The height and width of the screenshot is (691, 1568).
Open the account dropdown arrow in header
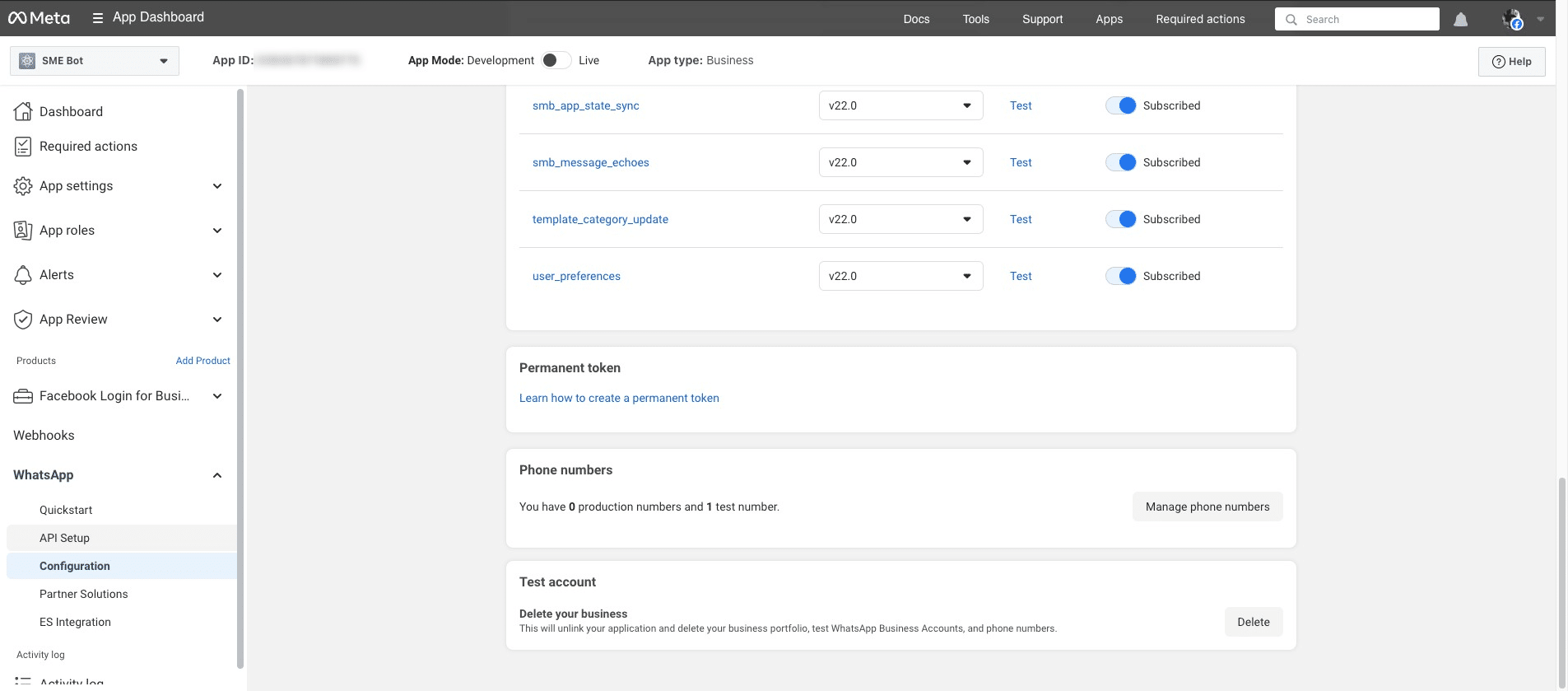point(1540,19)
